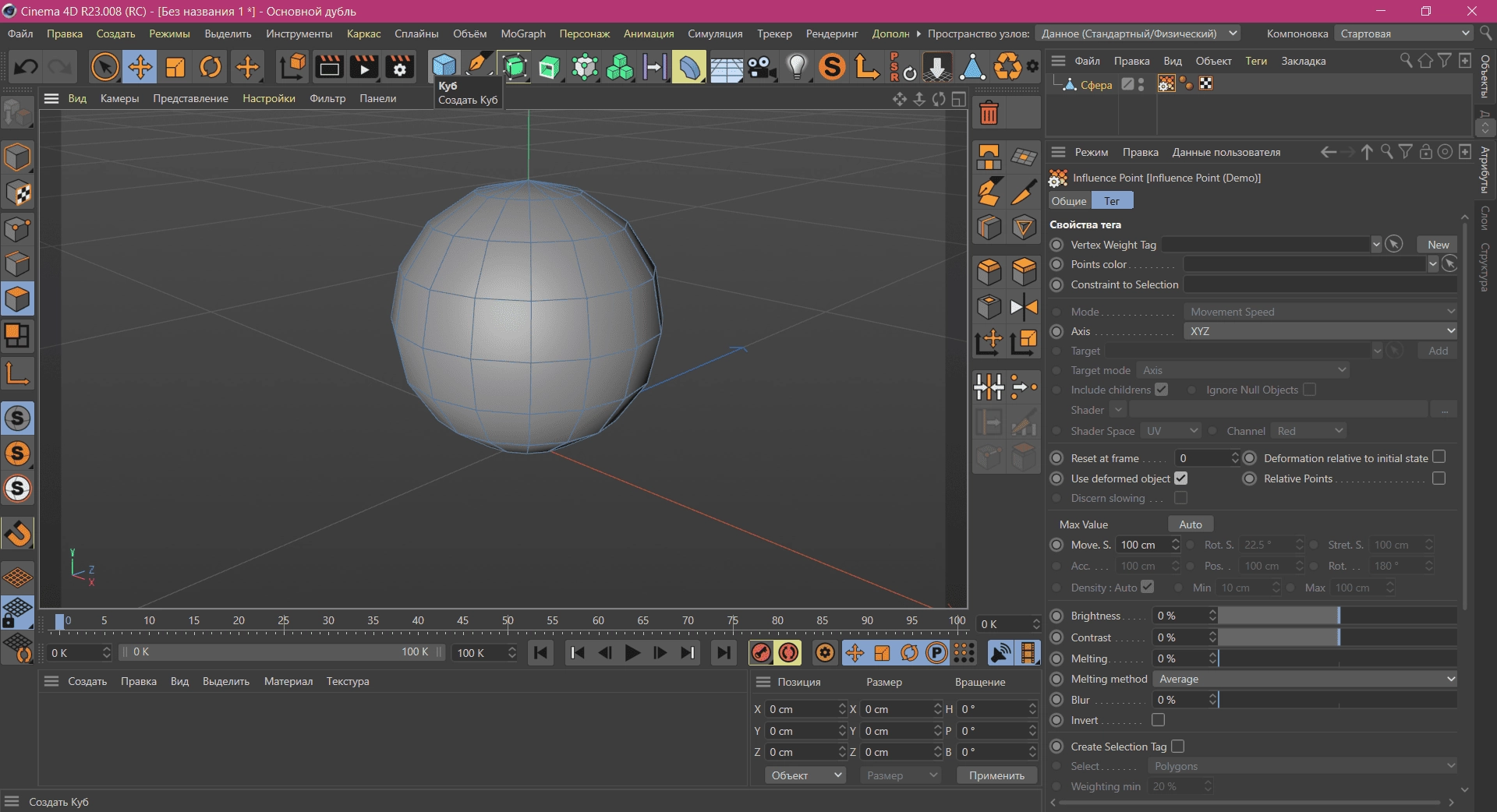Open the Axis XYZ dropdown

click(x=1321, y=331)
